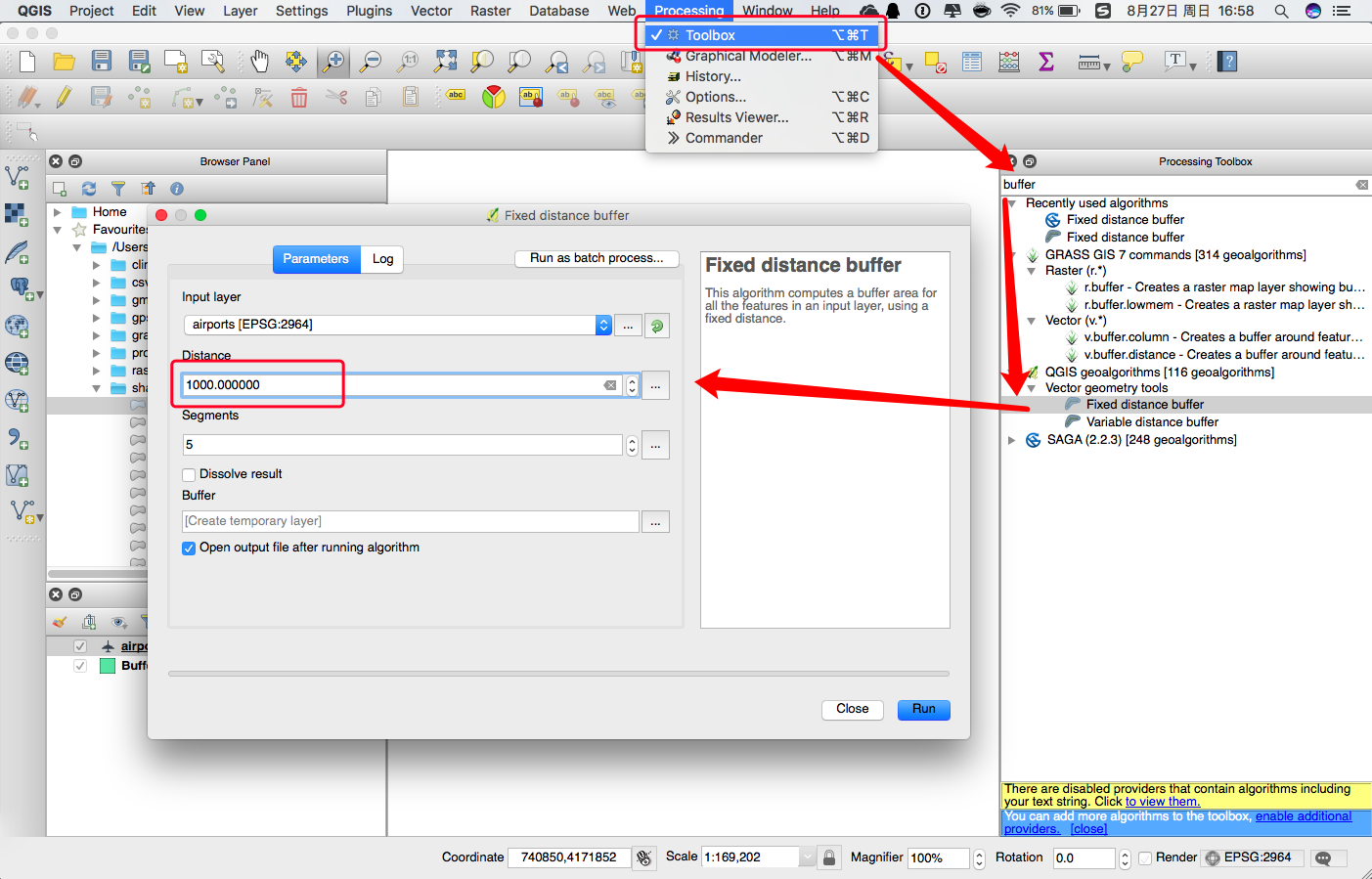Open the Scale dropdown in status bar
1372x879 pixels.
coord(807,857)
